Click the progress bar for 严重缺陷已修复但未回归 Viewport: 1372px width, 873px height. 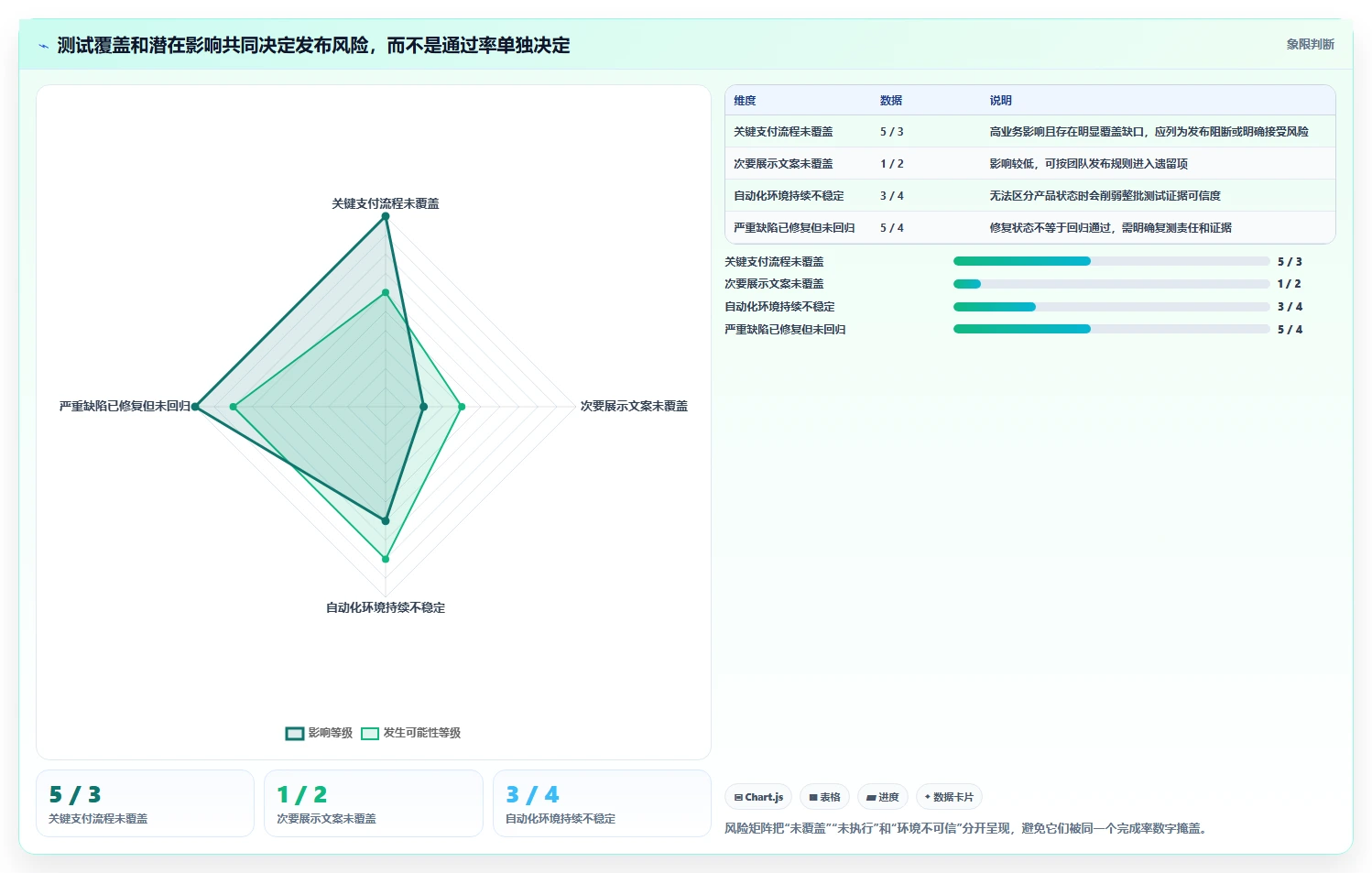pos(1111,329)
